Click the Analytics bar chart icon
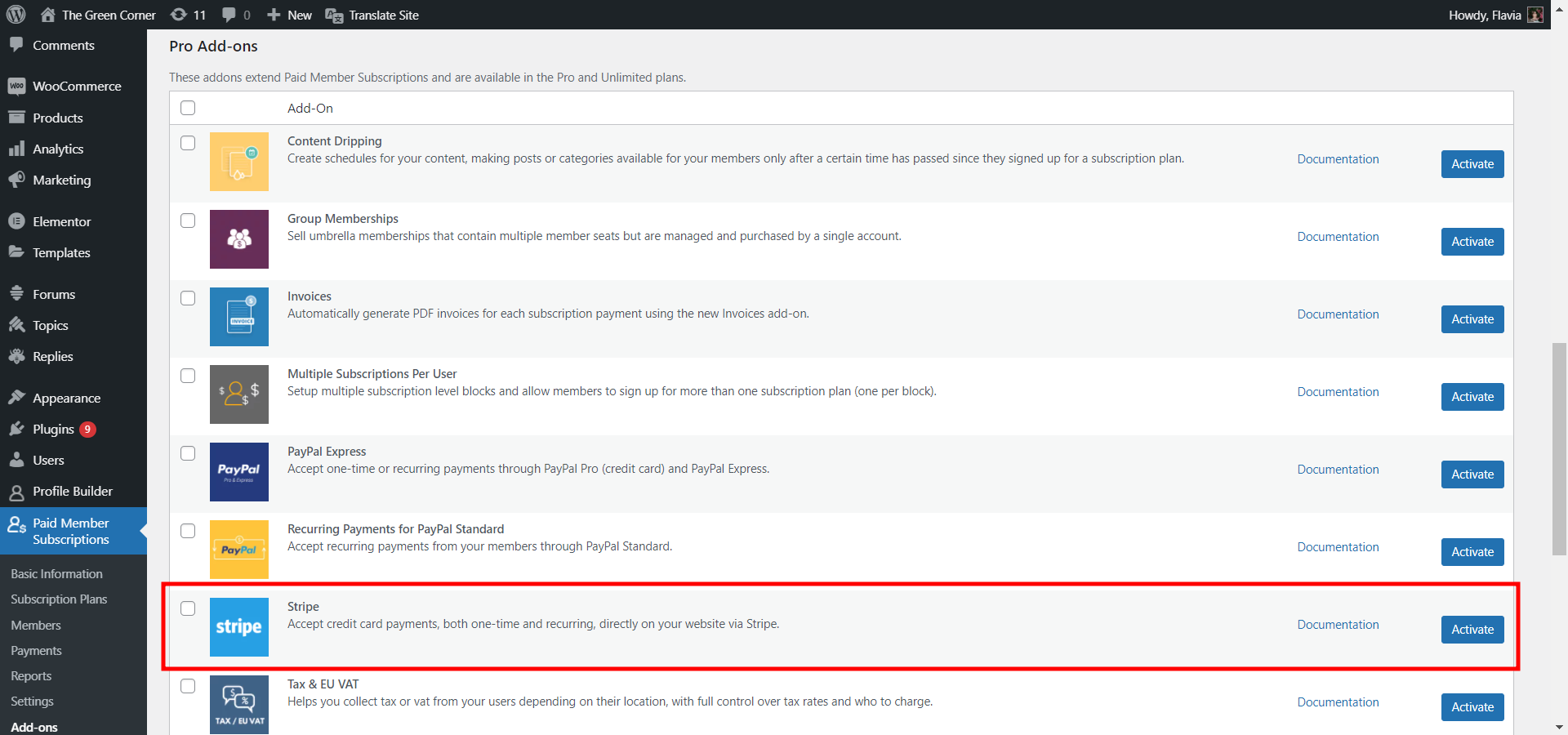The width and height of the screenshot is (1568, 735). tap(16, 149)
